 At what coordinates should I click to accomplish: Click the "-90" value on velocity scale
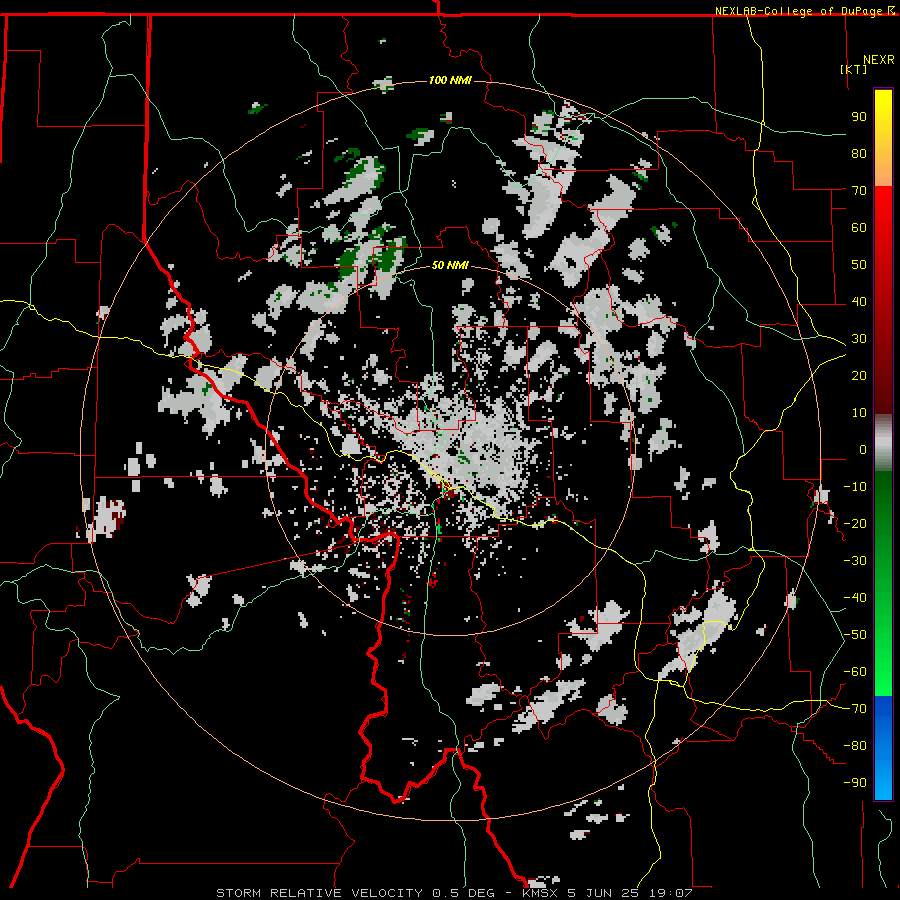point(855,783)
